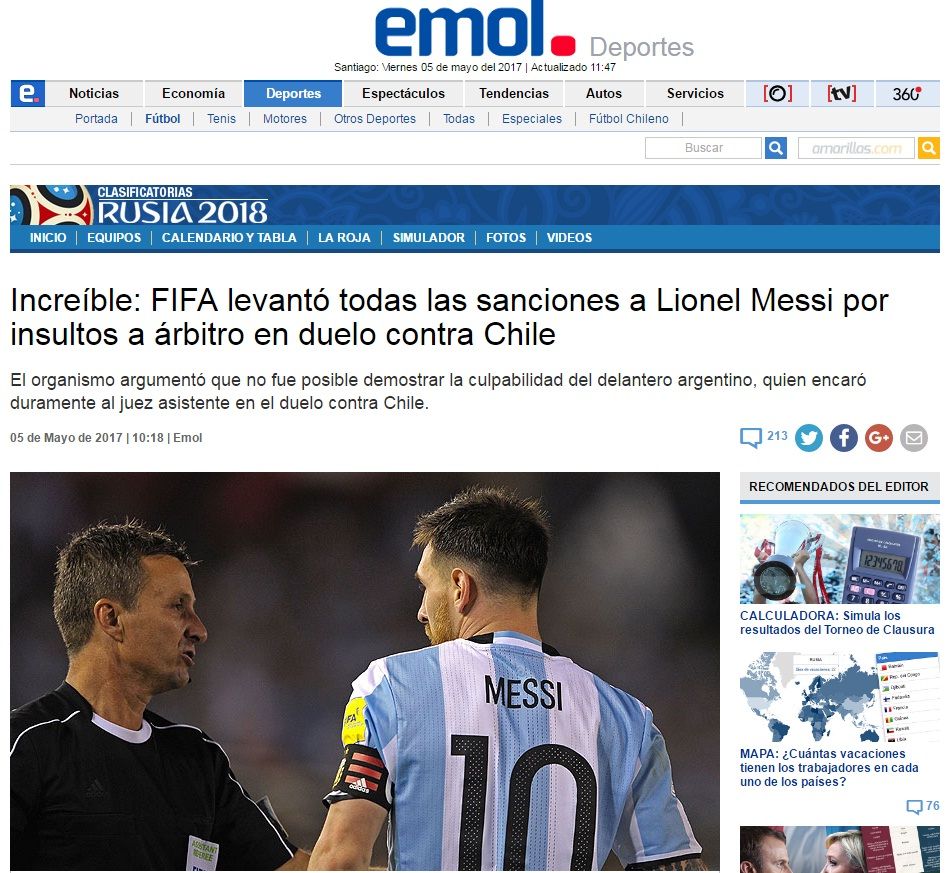Open the Economía menu tab

193,93
